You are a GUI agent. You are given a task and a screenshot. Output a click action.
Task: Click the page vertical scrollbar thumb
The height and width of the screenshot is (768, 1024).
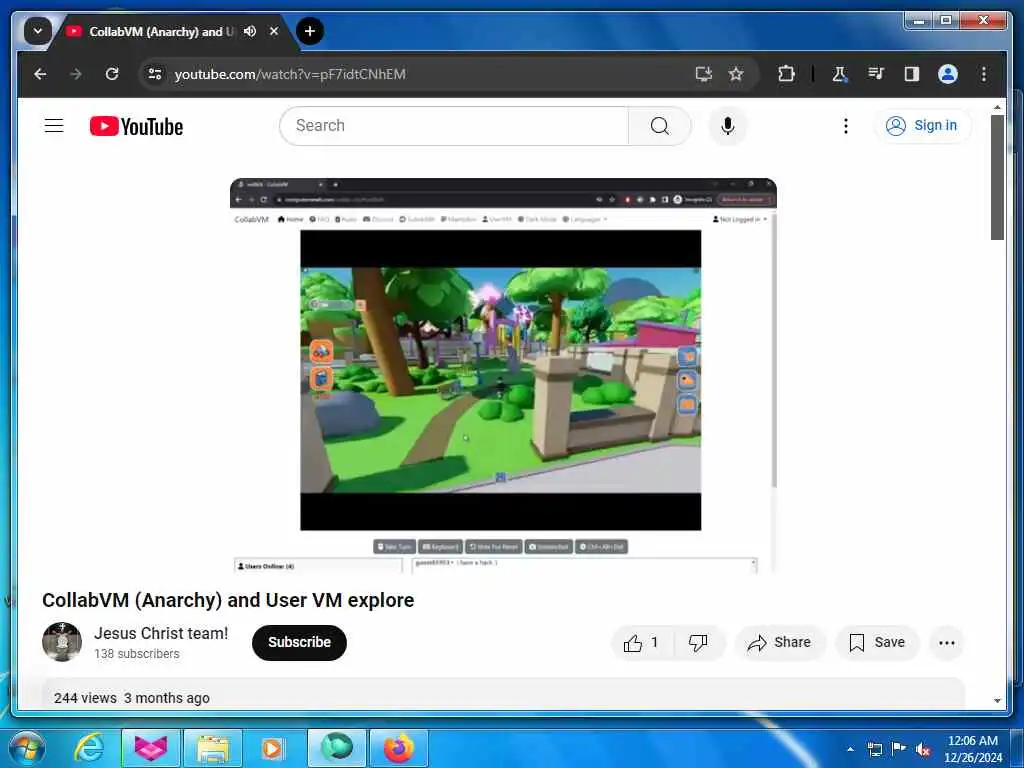[997, 177]
